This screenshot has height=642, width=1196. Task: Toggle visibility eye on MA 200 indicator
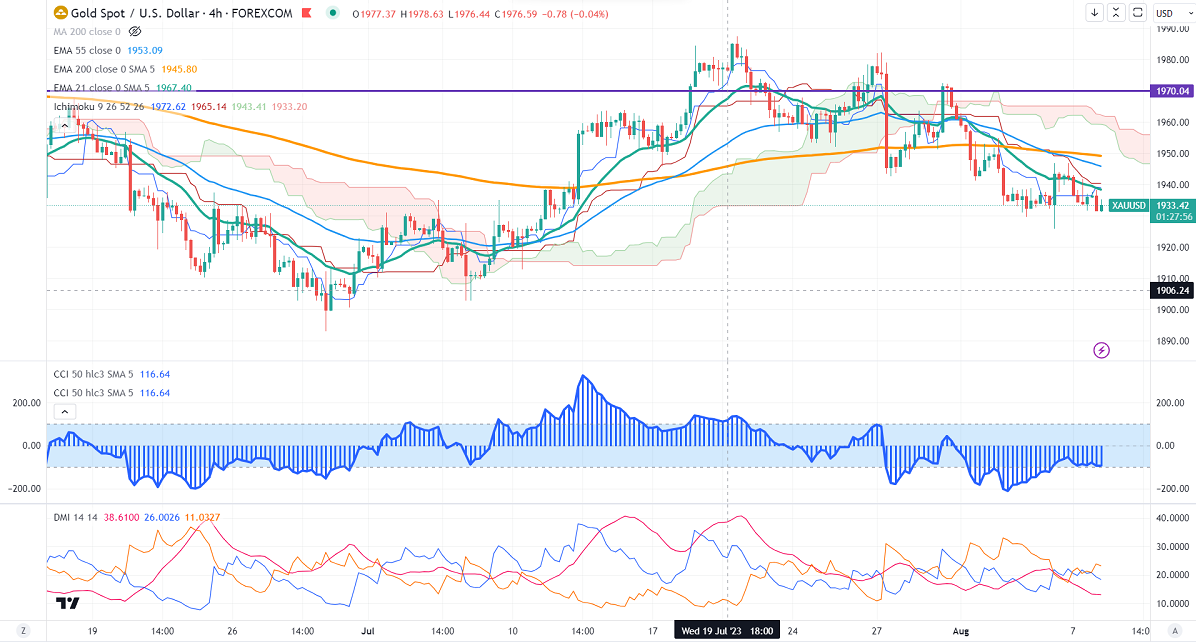coord(135,31)
